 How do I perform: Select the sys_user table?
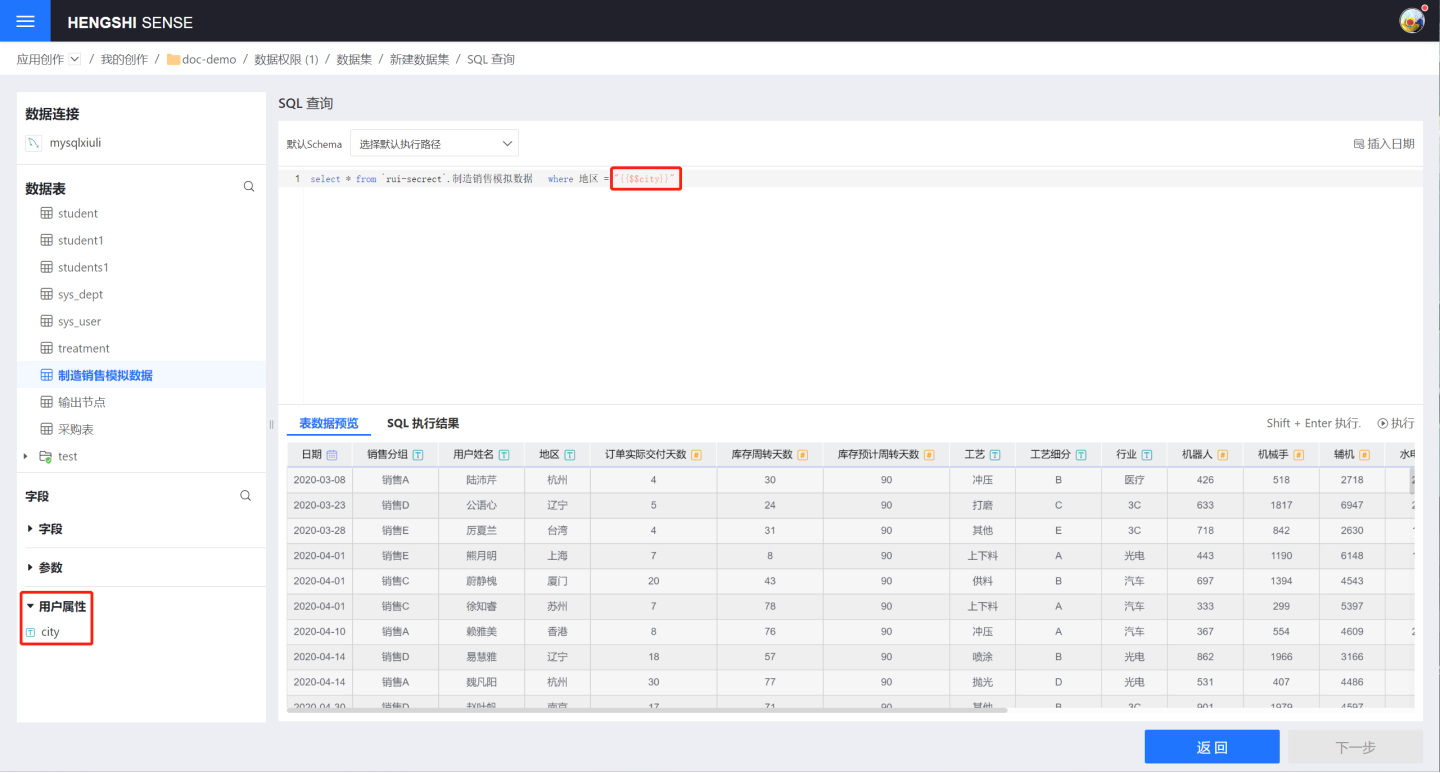[79, 321]
